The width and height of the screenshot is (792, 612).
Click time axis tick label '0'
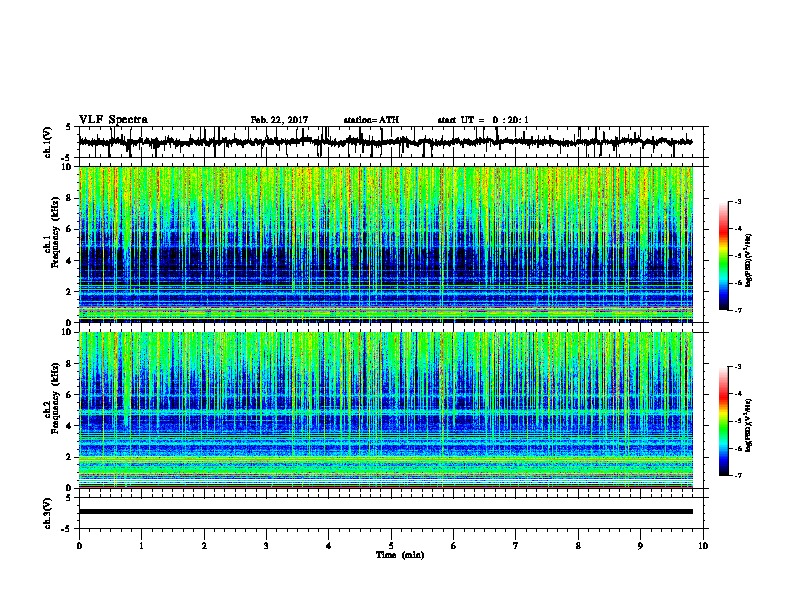point(79,546)
